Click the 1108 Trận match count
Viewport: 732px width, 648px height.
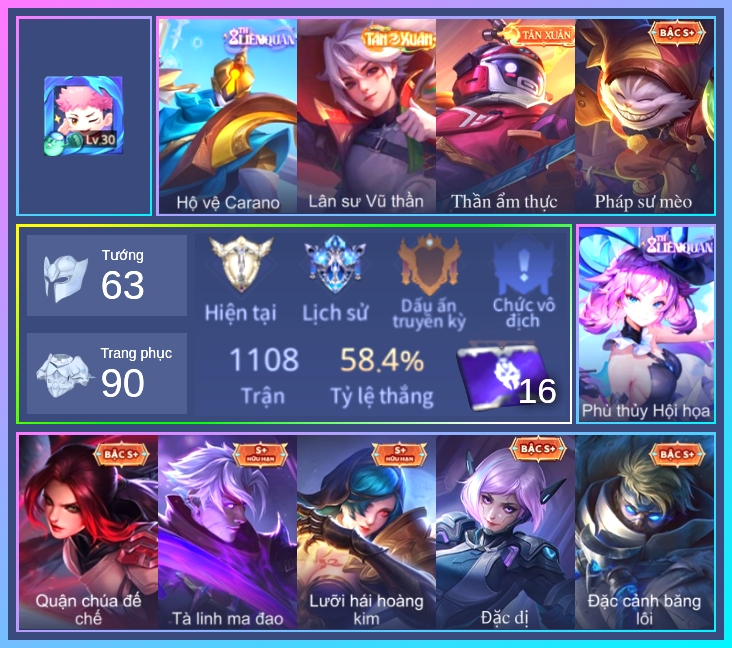click(x=264, y=377)
